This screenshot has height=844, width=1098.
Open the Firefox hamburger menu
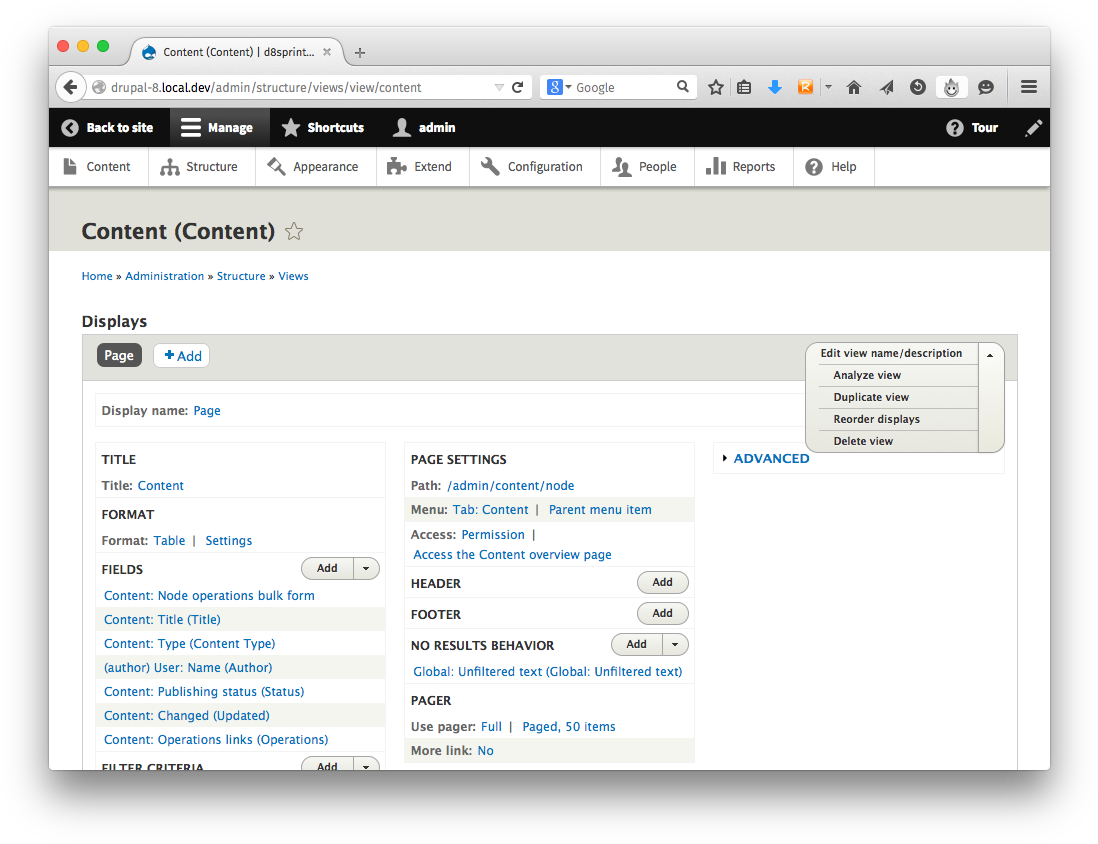(1028, 87)
